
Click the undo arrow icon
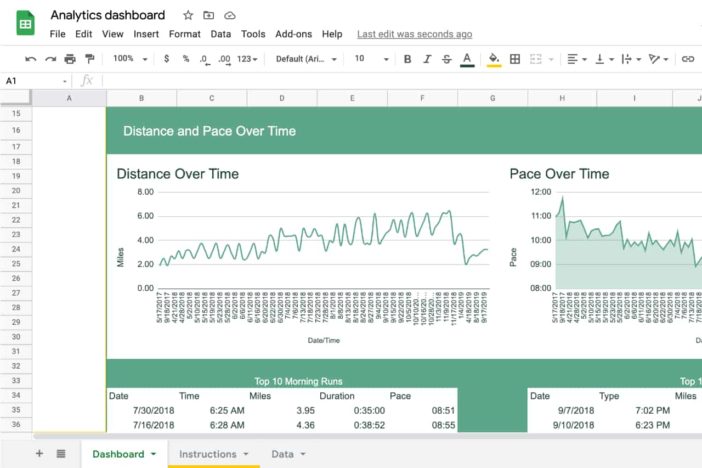[x=30, y=59]
